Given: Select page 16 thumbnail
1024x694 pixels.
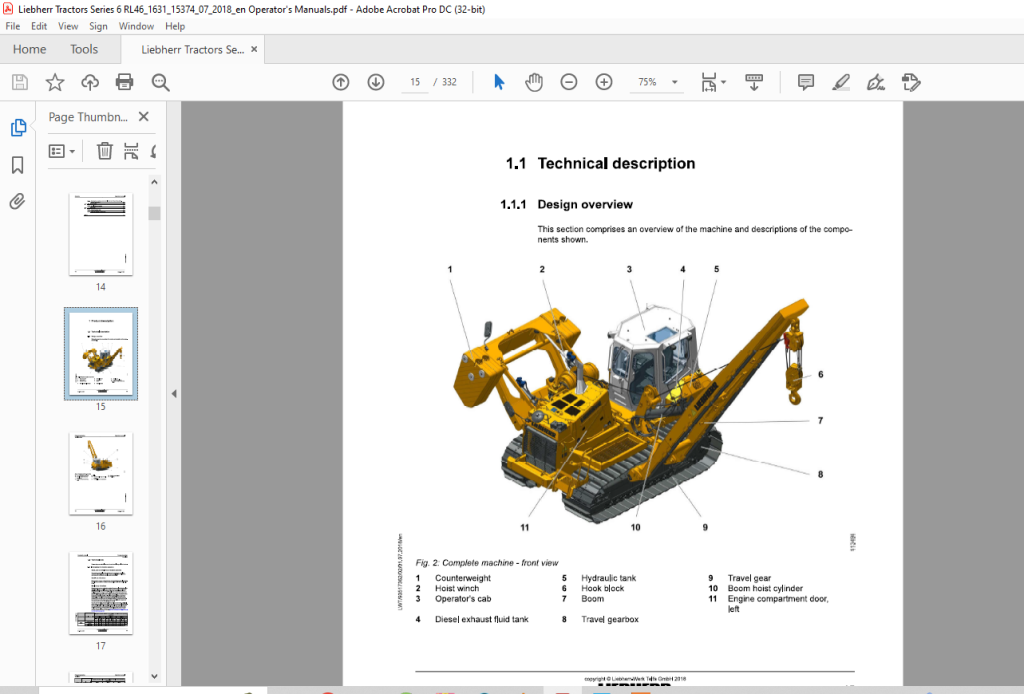Looking at the screenshot, I should [101, 473].
